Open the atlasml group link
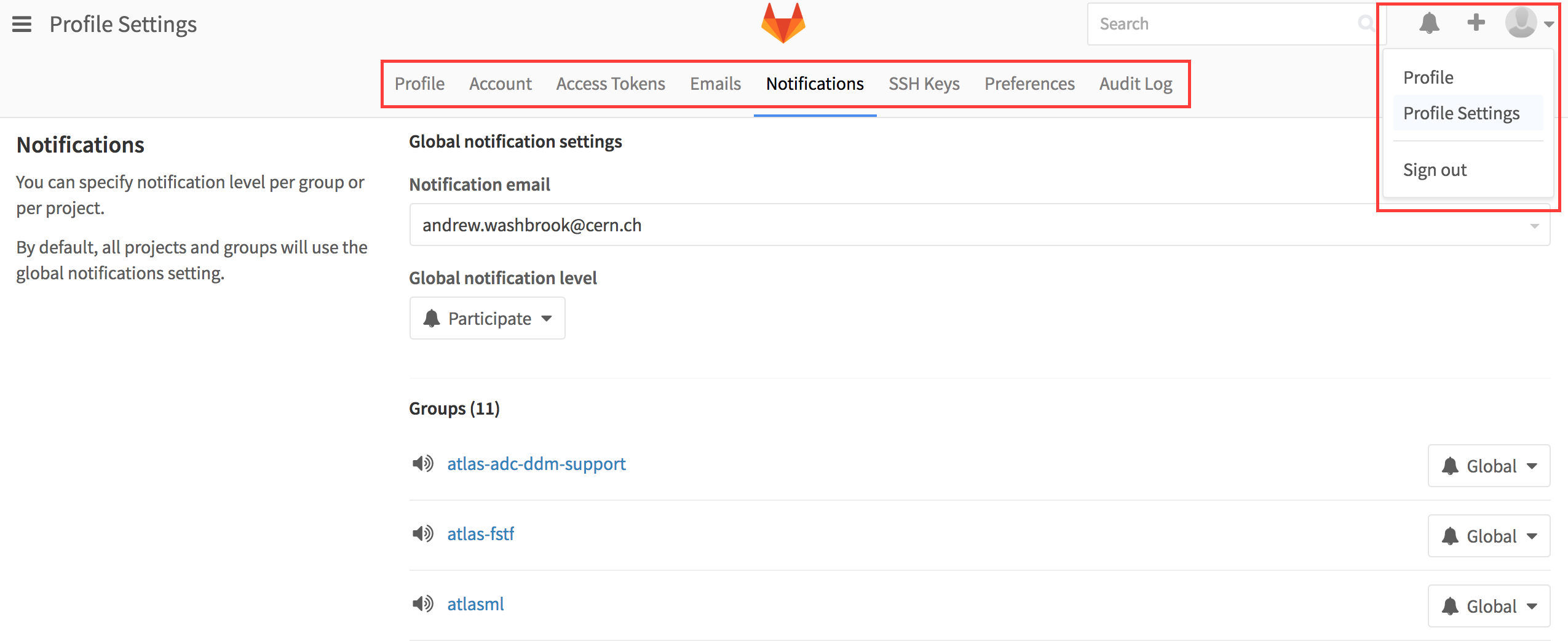This screenshot has width=1568, height=641. (475, 604)
